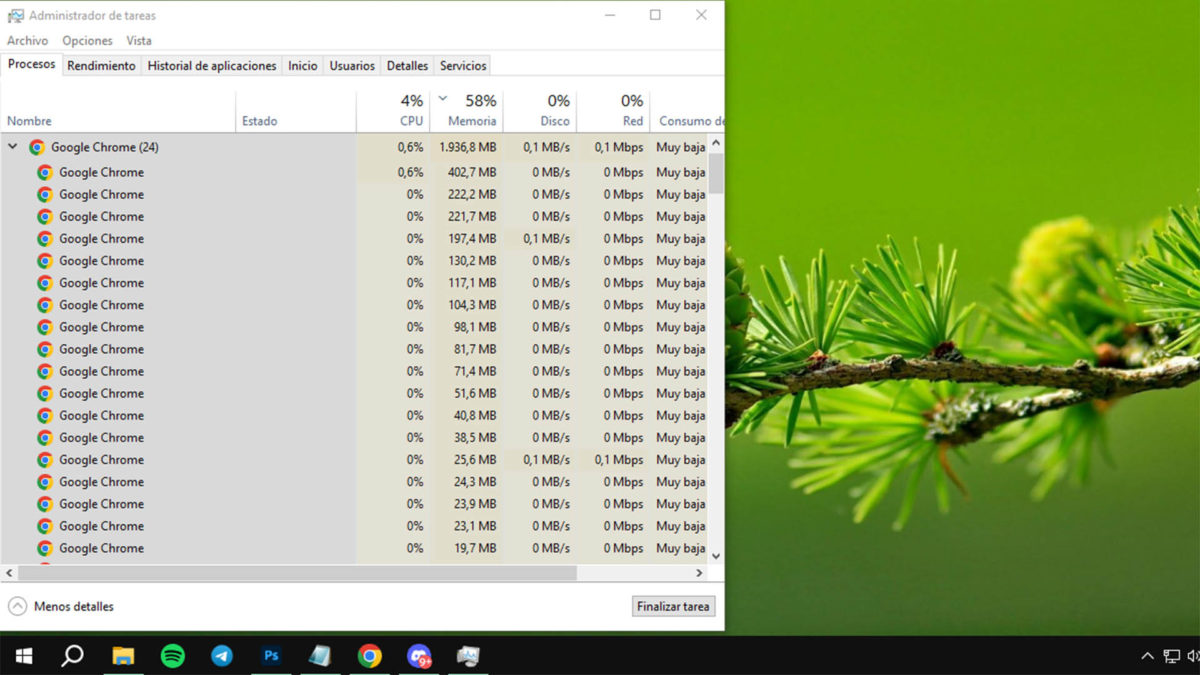Click the Chrome icon of the 221,7 MB process
The width and height of the screenshot is (1200, 675).
pos(45,216)
